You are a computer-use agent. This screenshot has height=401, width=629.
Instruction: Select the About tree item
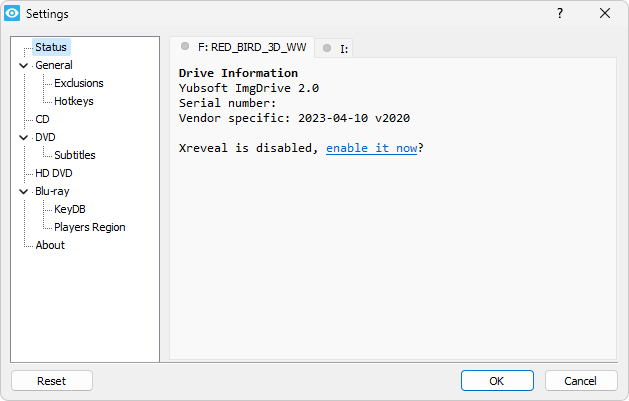coord(50,245)
